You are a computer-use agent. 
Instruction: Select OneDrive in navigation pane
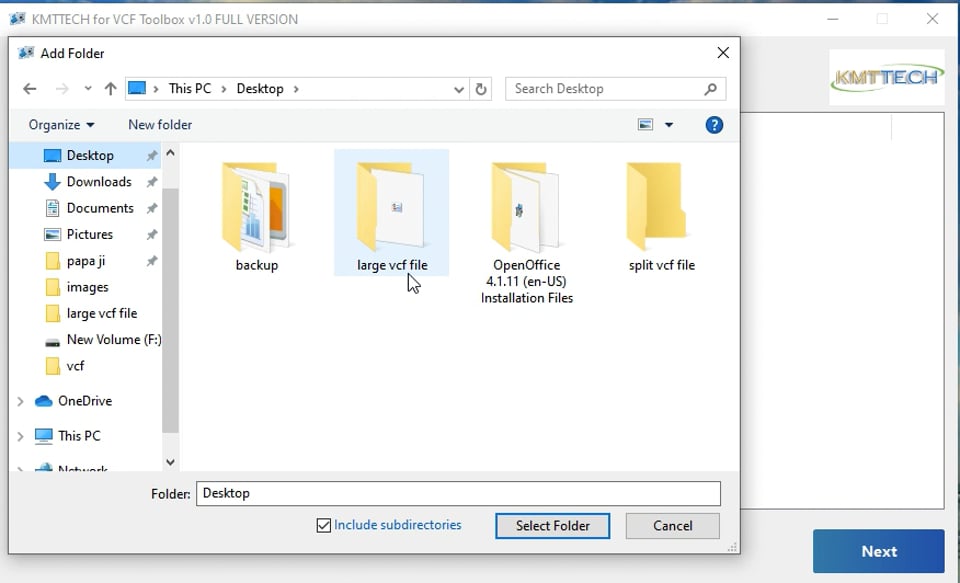pos(84,401)
